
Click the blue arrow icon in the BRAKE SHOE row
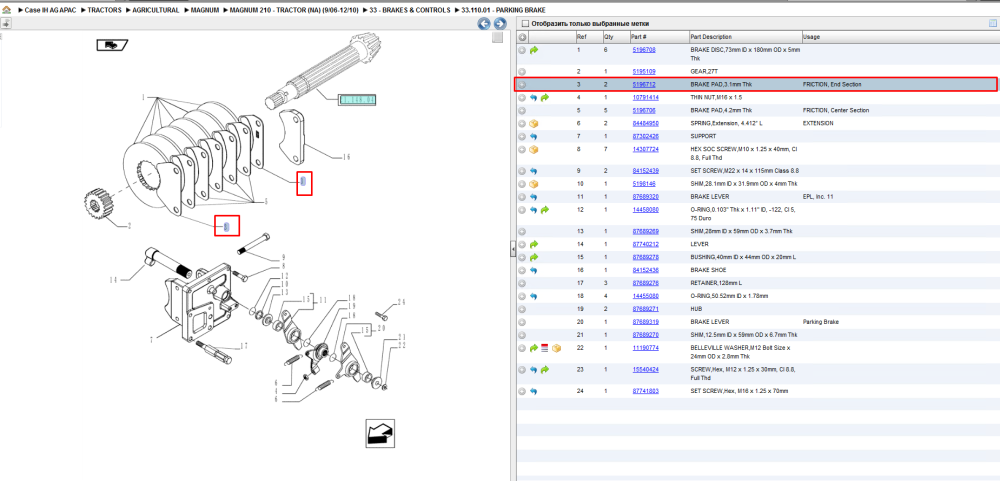point(534,270)
